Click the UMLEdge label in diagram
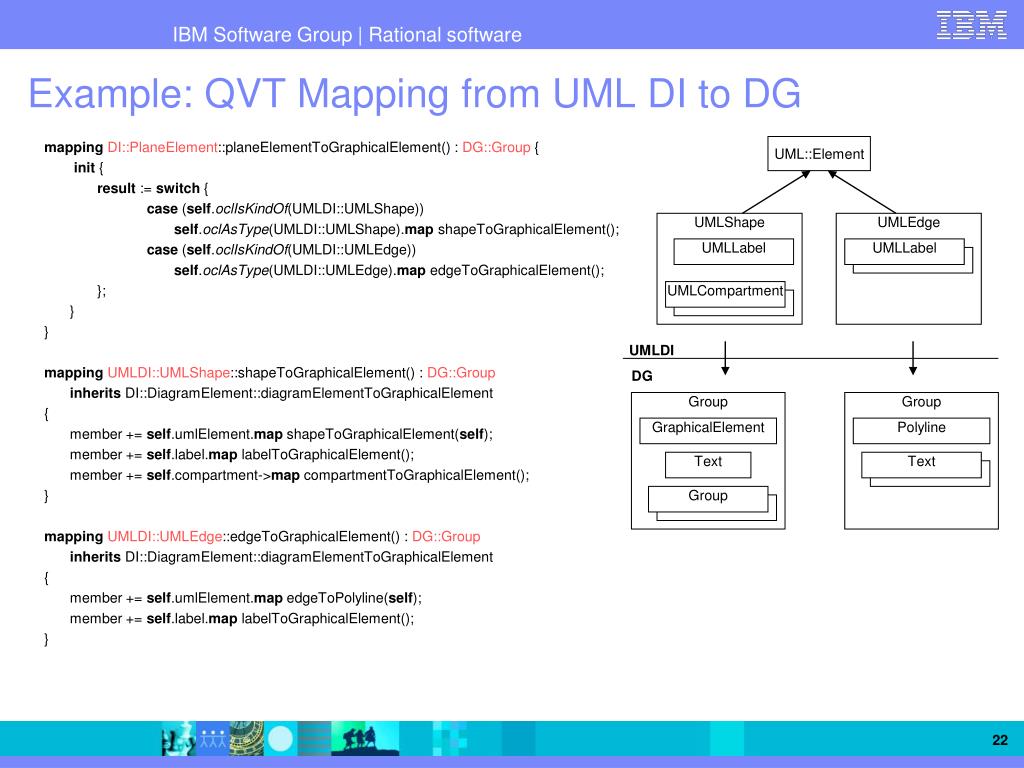The height and width of the screenshot is (768, 1024). pyautogui.click(x=908, y=222)
